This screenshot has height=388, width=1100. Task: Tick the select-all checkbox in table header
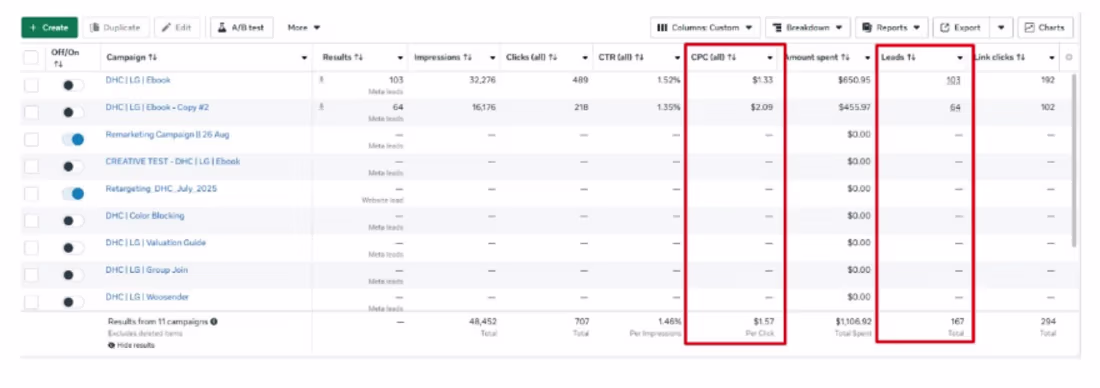coord(32,58)
